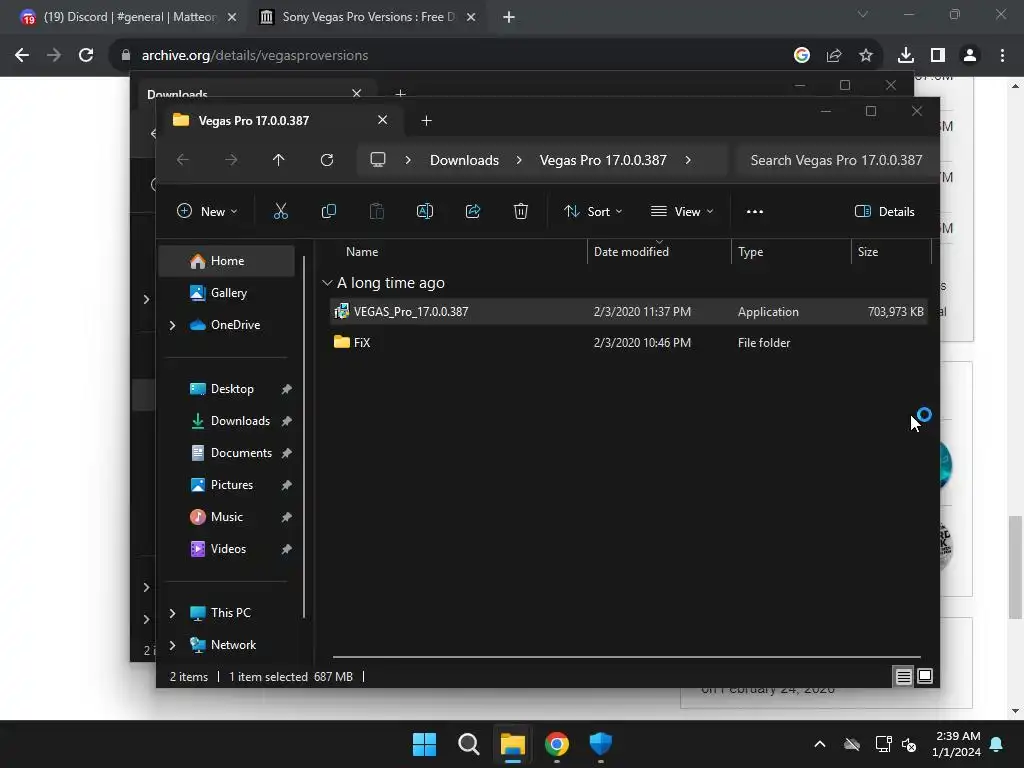The height and width of the screenshot is (768, 1024).
Task: Refresh the Vegas Pro folder view
Action: tap(327, 160)
